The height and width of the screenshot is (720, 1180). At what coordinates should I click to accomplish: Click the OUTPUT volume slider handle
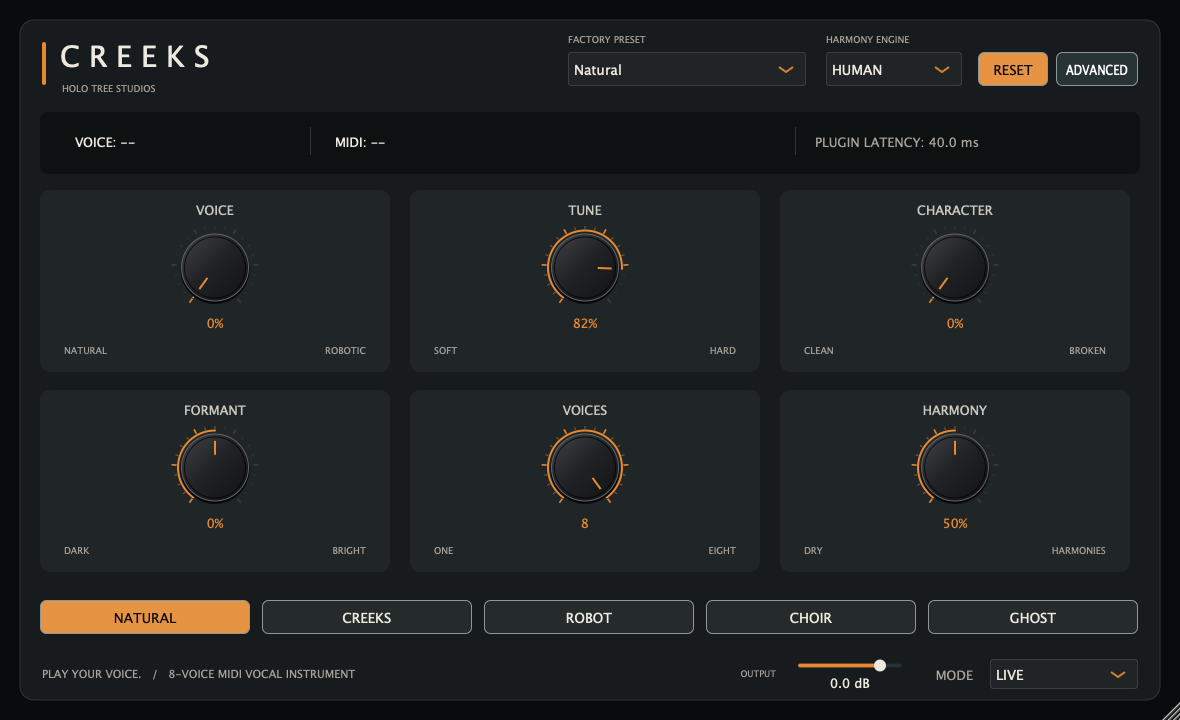(880, 665)
